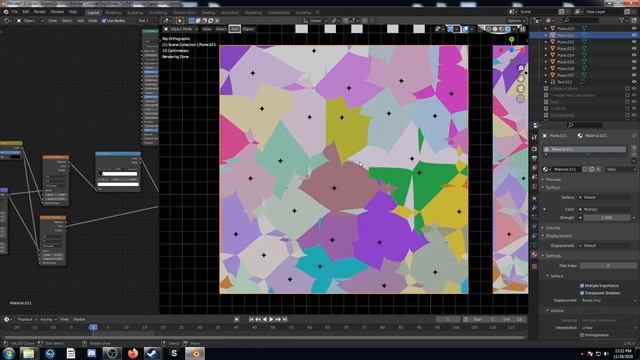Screen dimensions: 640x360
Task: Select wireframe viewport shading icon
Action: coord(488,29)
